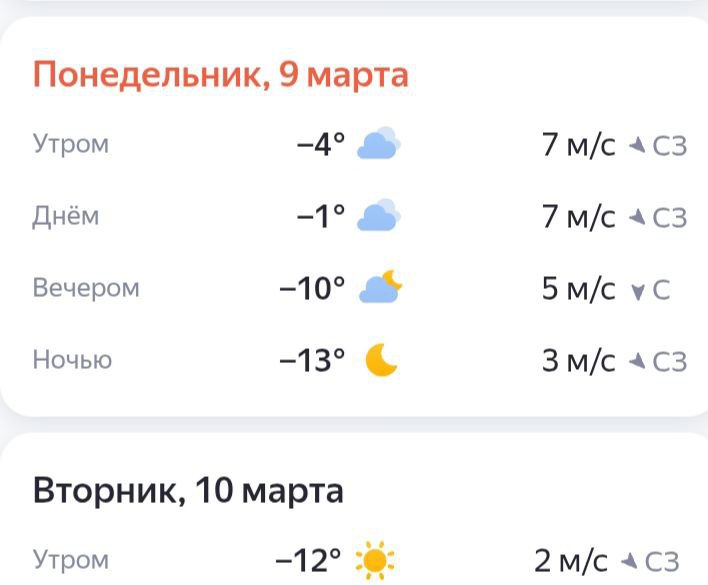This screenshot has height=585, width=708.
Task: Select the Ночью label under Monday
Action: coord(72,360)
